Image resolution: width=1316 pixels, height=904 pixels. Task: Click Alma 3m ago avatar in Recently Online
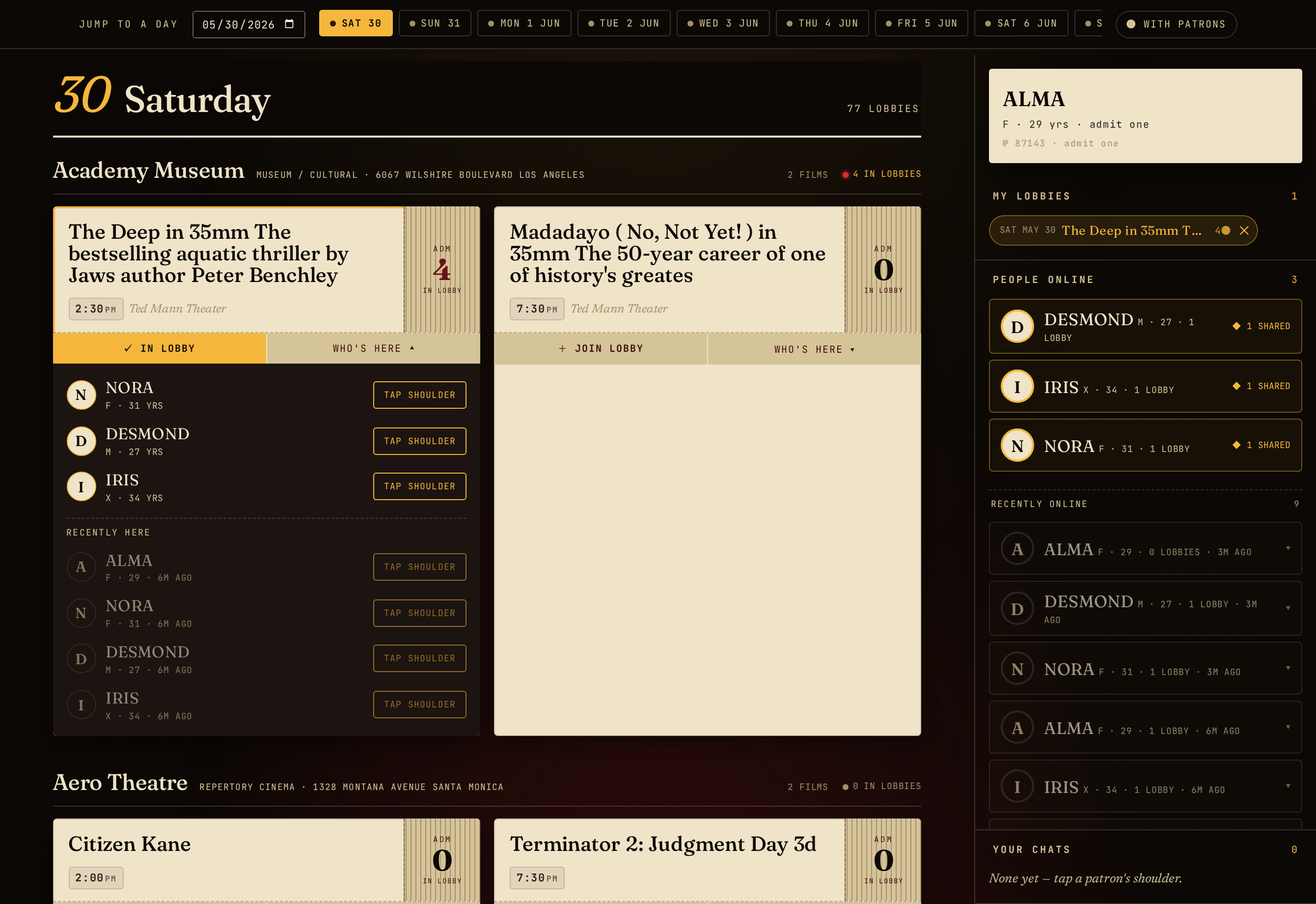[1017, 548]
